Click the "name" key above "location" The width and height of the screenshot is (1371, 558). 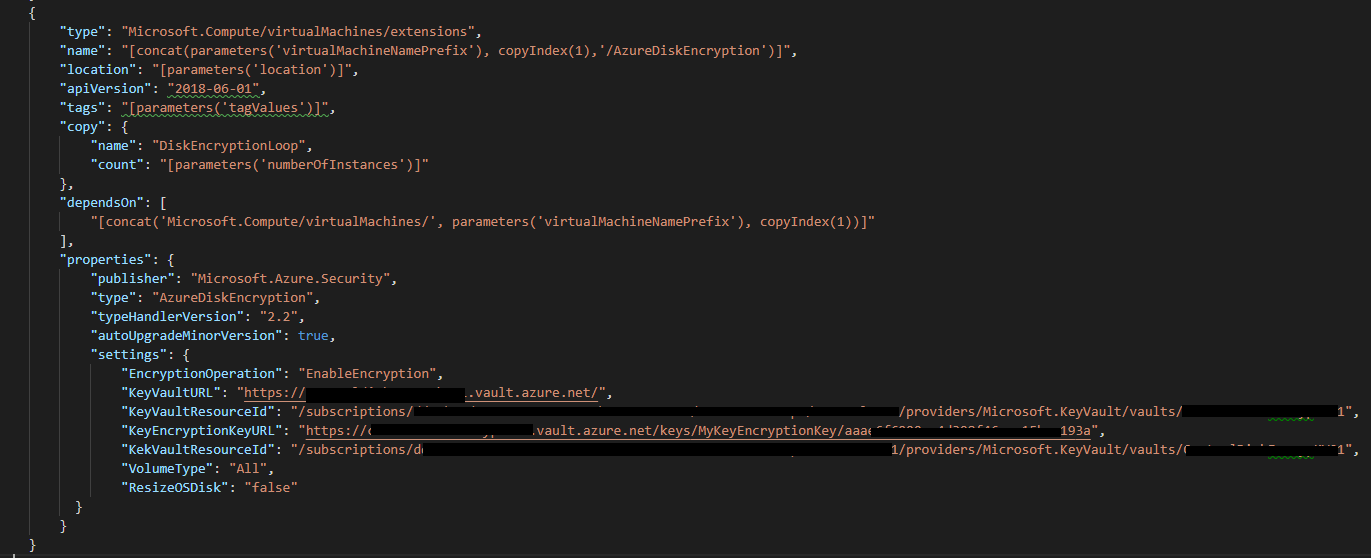point(82,51)
